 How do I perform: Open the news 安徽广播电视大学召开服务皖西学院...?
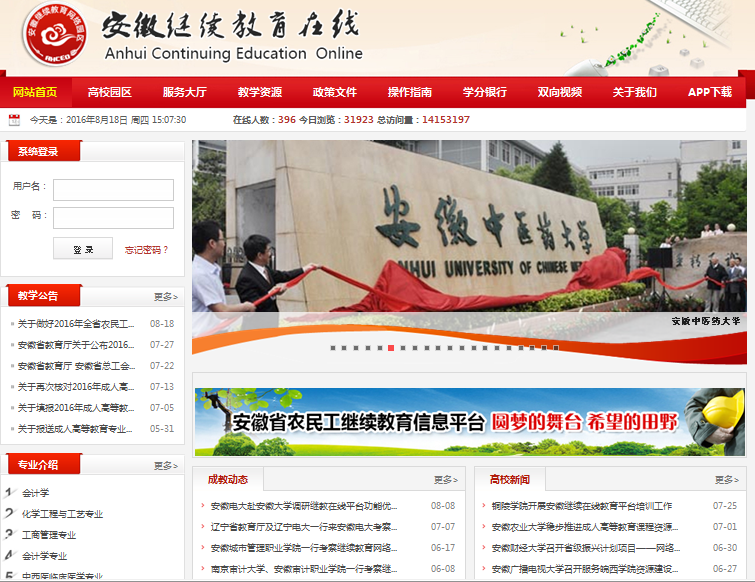coord(585,569)
